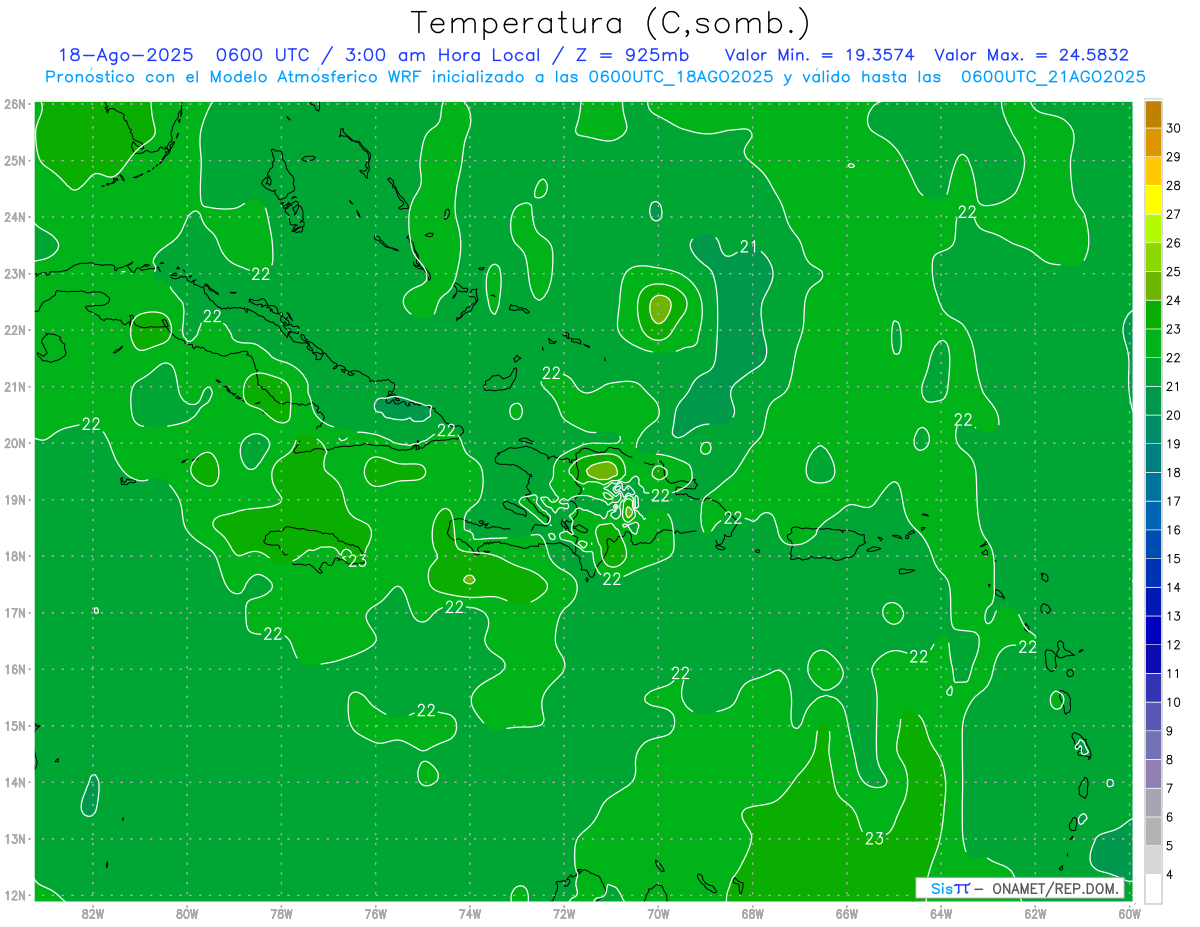Click the '82W' longitude axis label
The height and width of the screenshot is (927, 1200).
point(93,913)
